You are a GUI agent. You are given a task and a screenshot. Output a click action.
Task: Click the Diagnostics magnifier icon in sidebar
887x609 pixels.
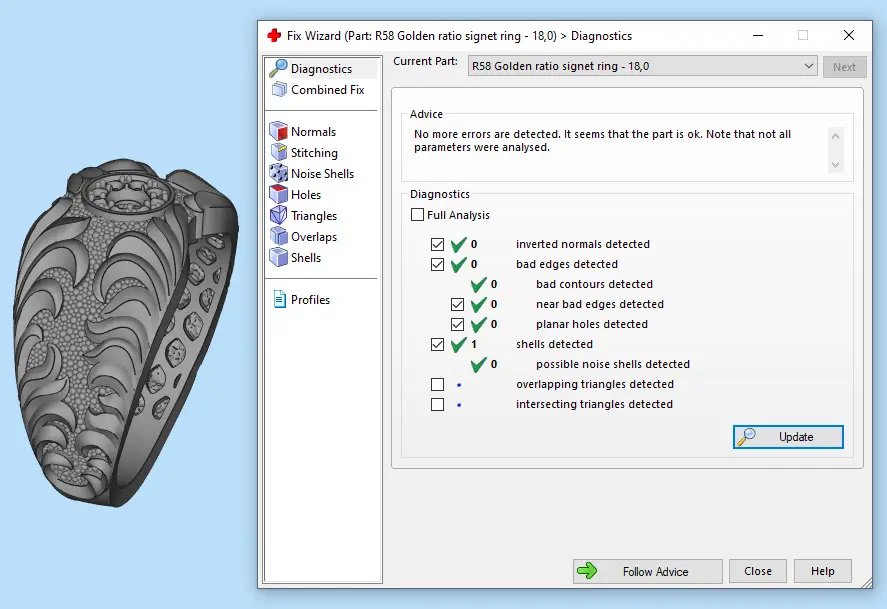[x=278, y=68]
